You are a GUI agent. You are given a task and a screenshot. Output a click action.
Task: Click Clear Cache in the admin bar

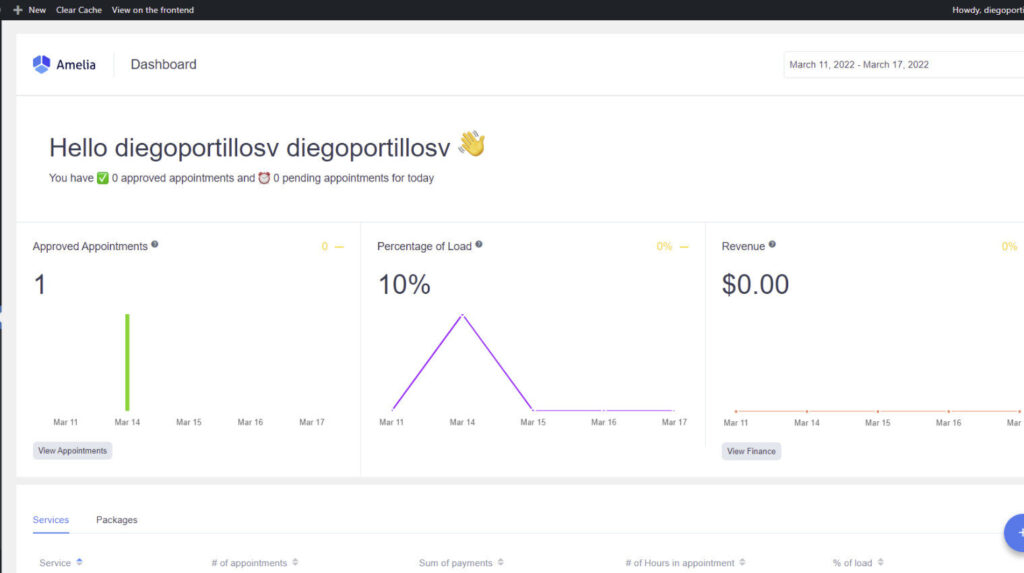(x=79, y=10)
